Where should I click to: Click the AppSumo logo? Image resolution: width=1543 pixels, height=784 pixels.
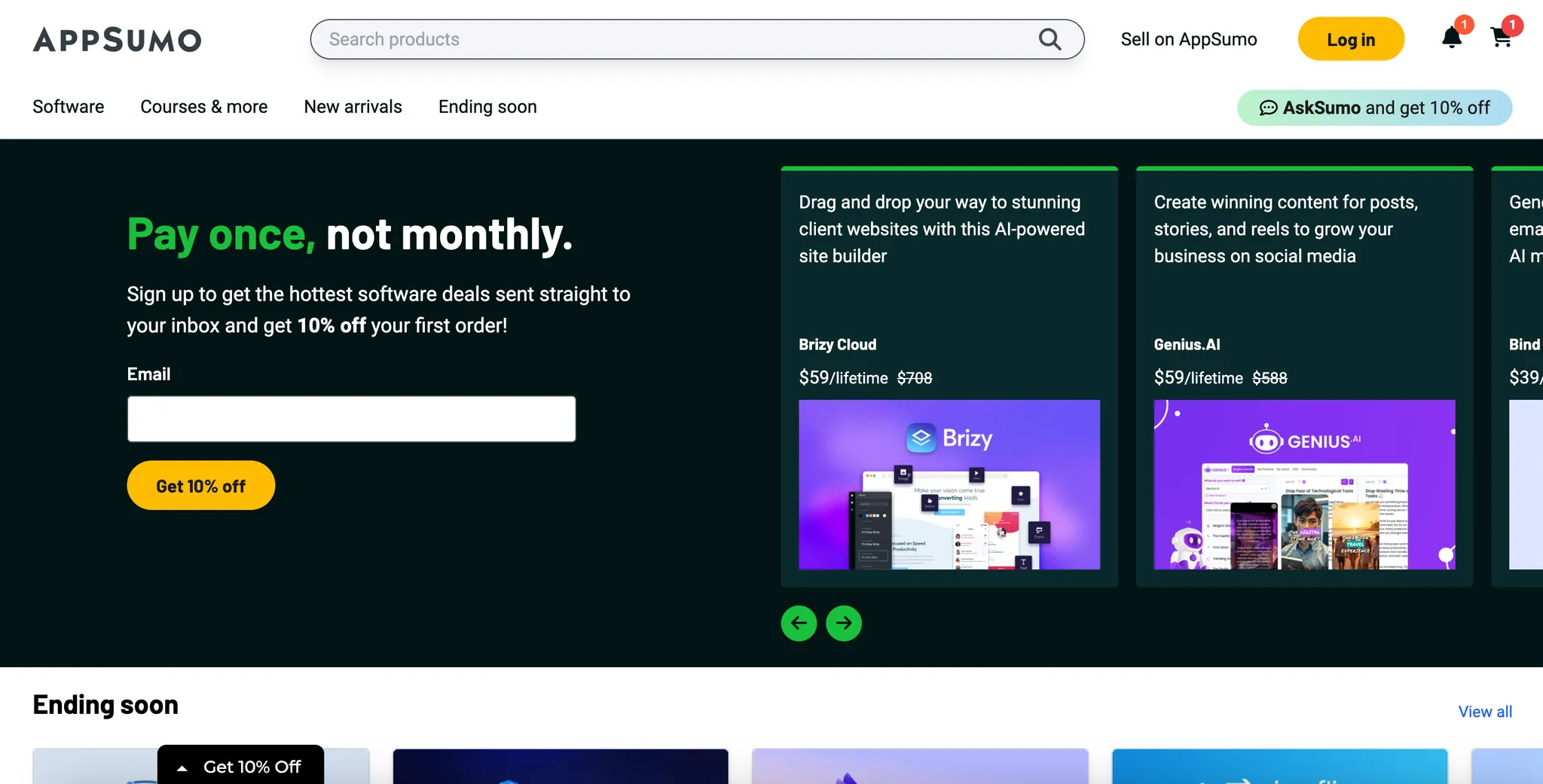tap(117, 39)
